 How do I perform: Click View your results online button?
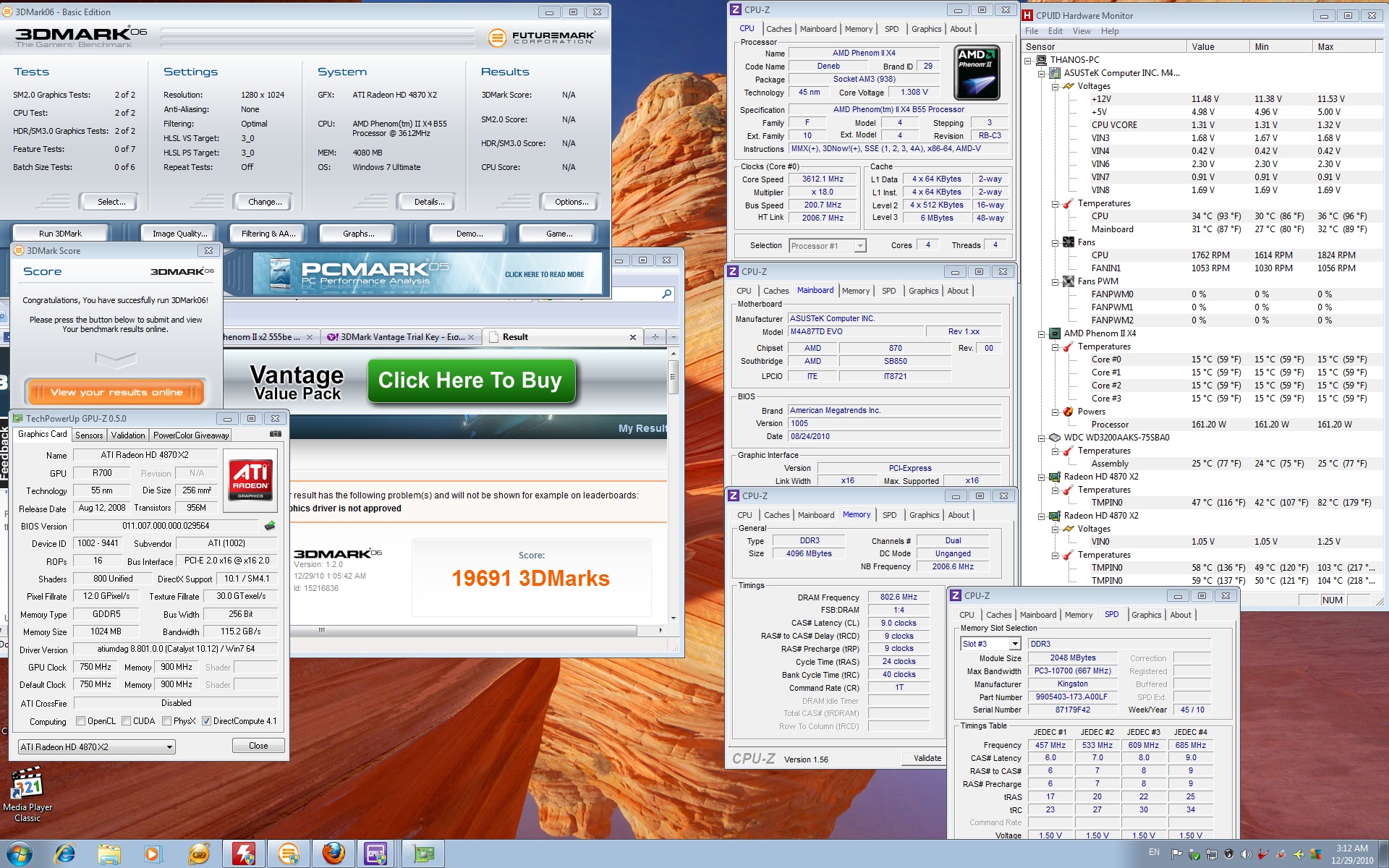pyautogui.click(x=116, y=392)
